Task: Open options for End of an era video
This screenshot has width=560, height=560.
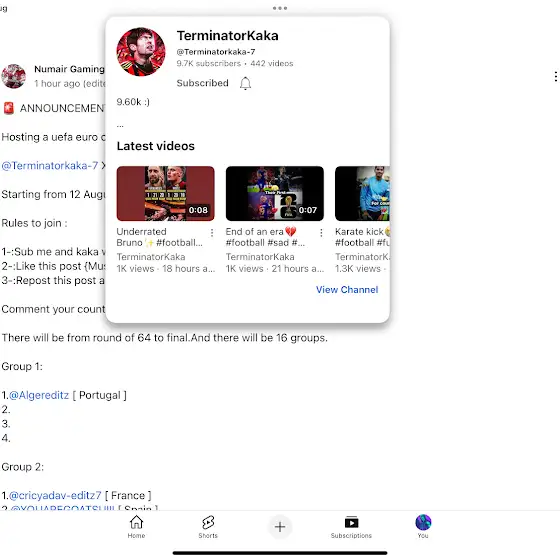Action: click(x=321, y=233)
